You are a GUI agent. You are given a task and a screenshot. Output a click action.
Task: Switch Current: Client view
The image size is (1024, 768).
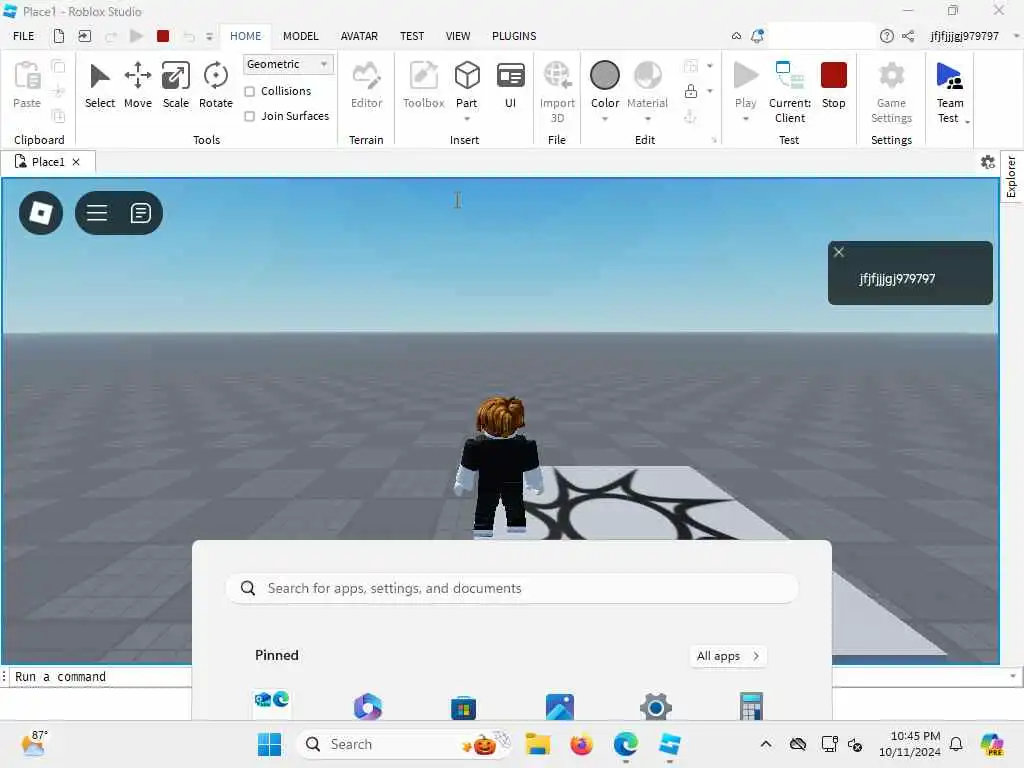(790, 91)
